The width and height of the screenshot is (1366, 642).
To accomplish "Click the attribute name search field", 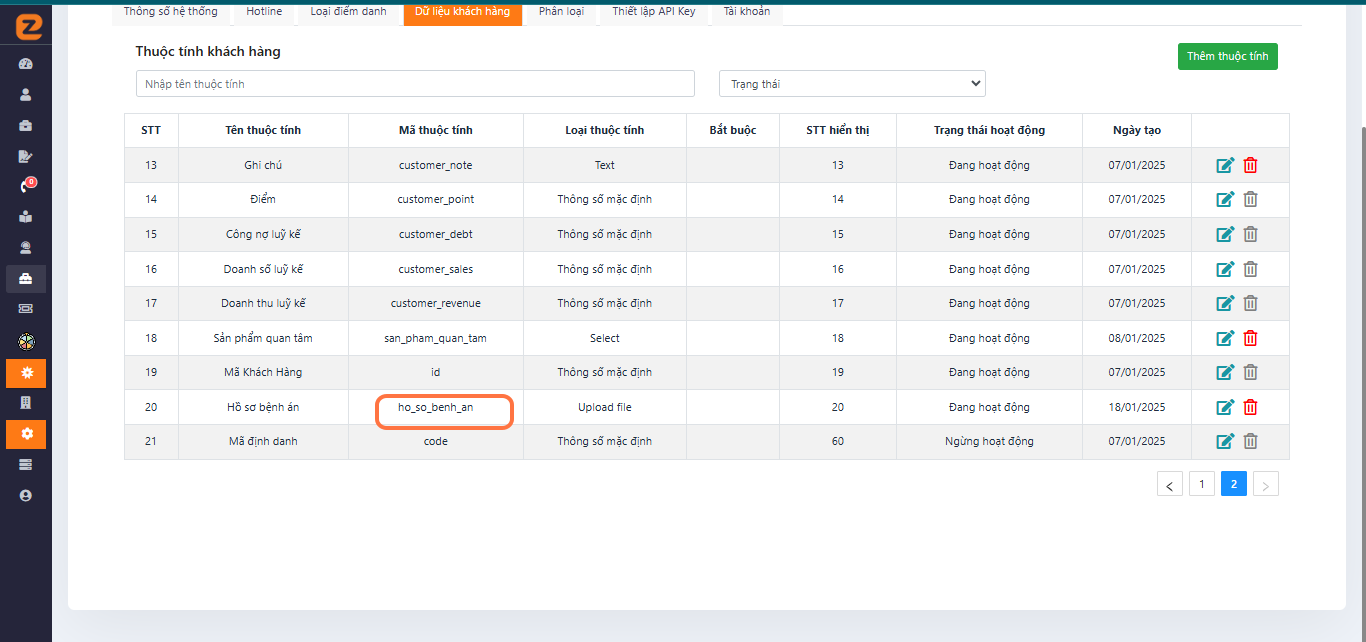I will pyautogui.click(x=415, y=84).
